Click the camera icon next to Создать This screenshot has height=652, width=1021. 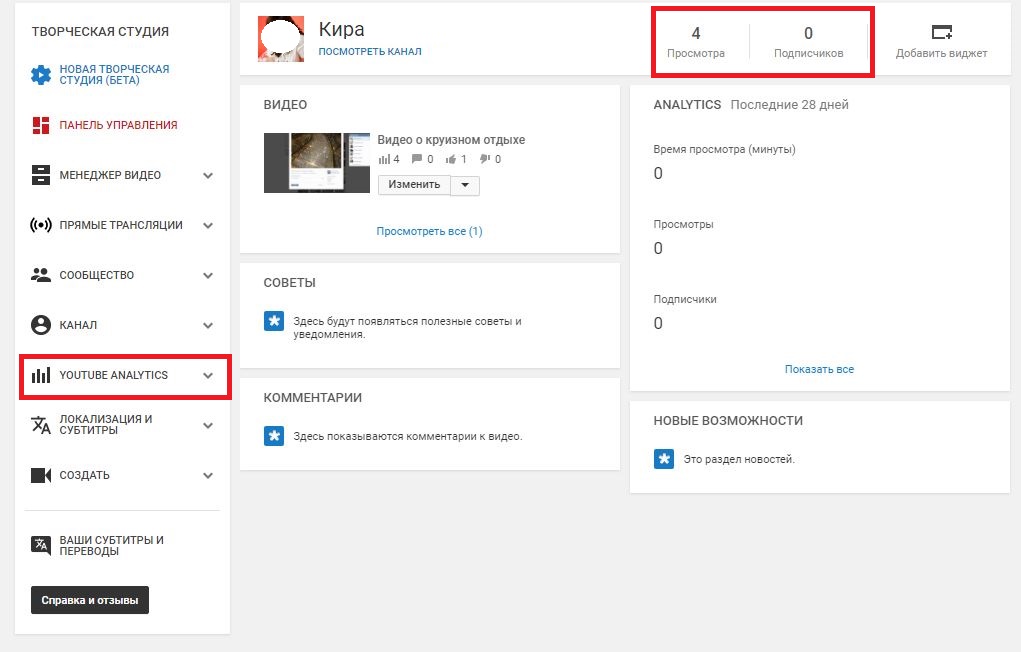(41, 475)
